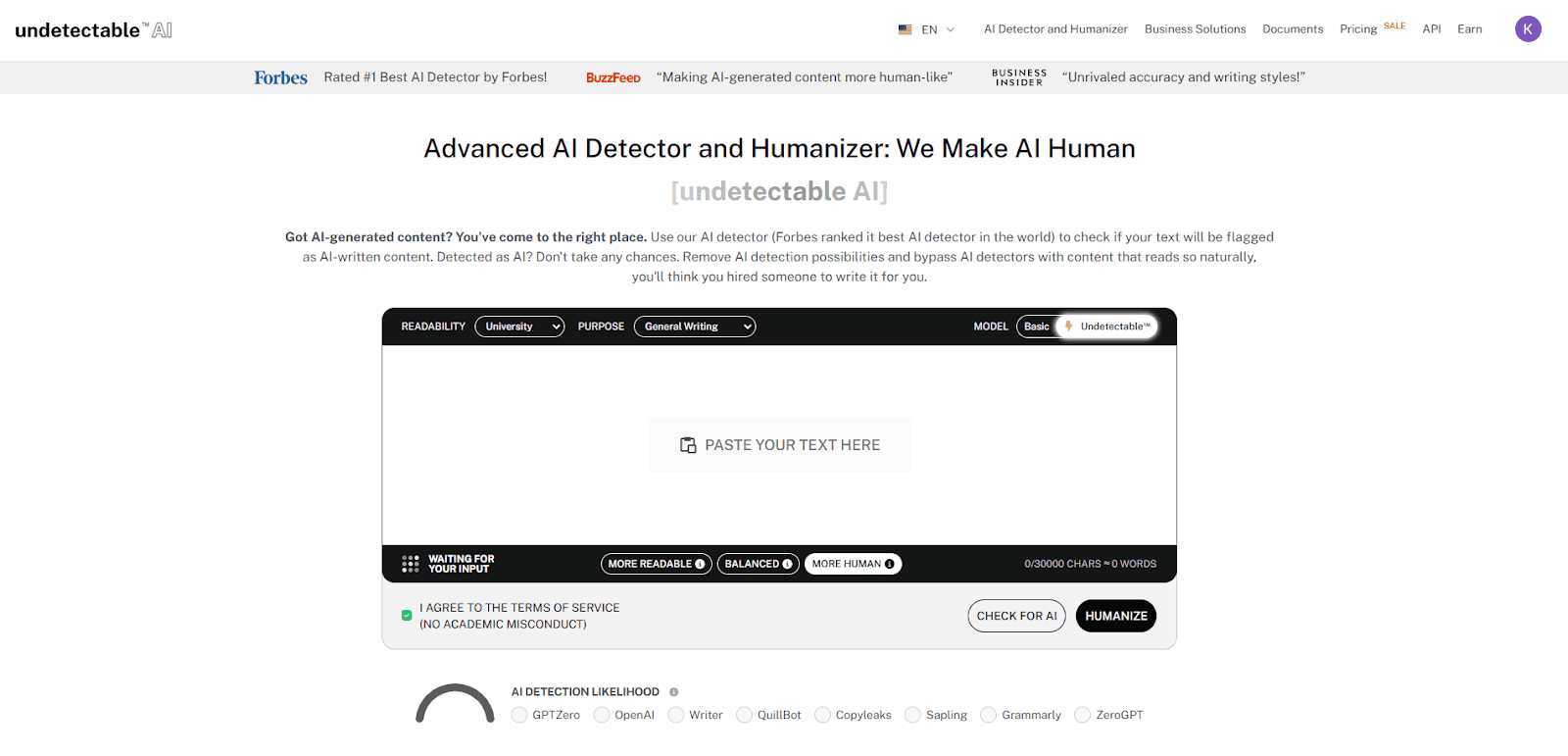Click the dotted grid status icon
The image size is (1568, 756).
tap(411, 564)
